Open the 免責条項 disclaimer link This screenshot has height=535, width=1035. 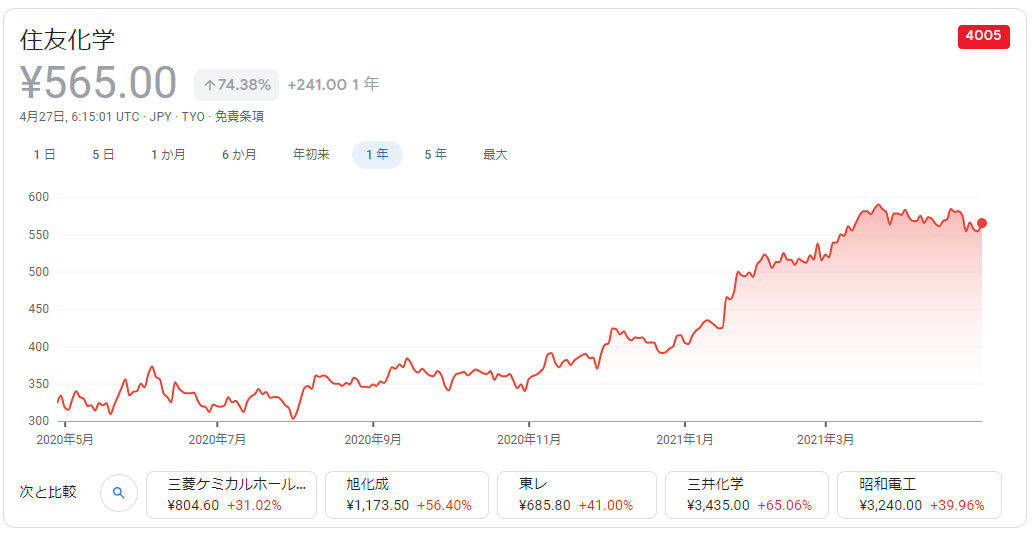pos(240,117)
